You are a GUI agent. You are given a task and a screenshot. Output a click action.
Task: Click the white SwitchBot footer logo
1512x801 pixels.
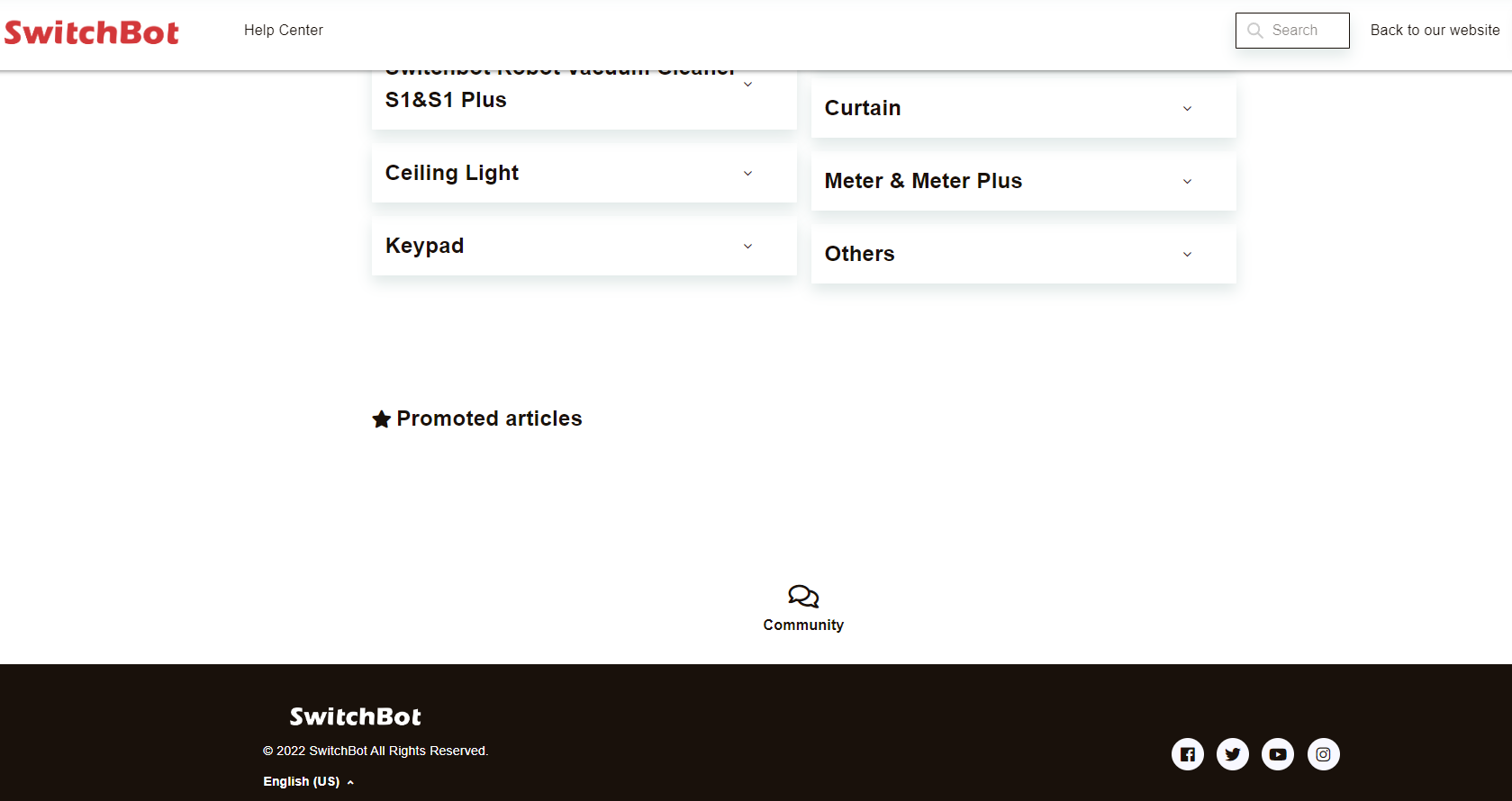tap(355, 716)
